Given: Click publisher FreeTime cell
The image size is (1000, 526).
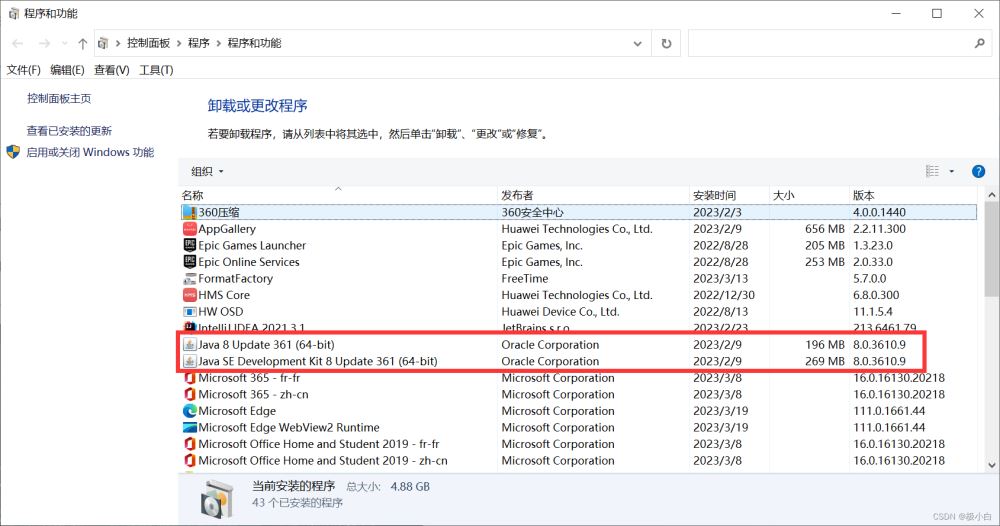Looking at the screenshot, I should 525,279.
